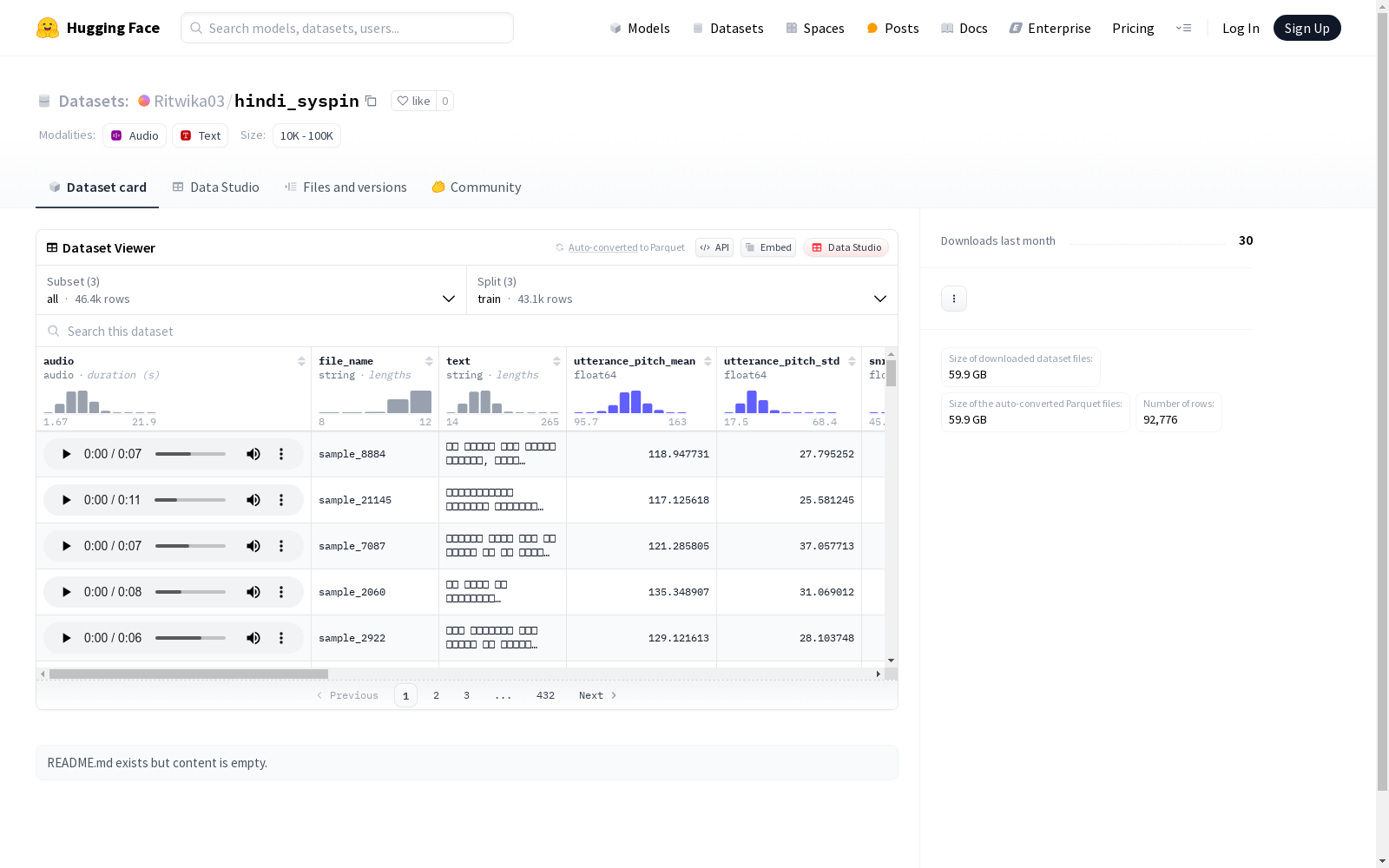1389x868 pixels.
Task: Click the scroll-right arrow of table
Action: coord(878,674)
